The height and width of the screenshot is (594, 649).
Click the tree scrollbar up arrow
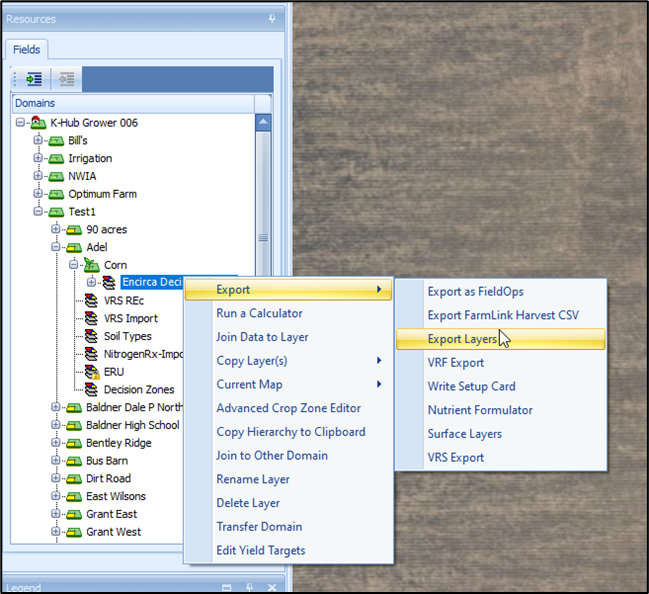[263, 122]
